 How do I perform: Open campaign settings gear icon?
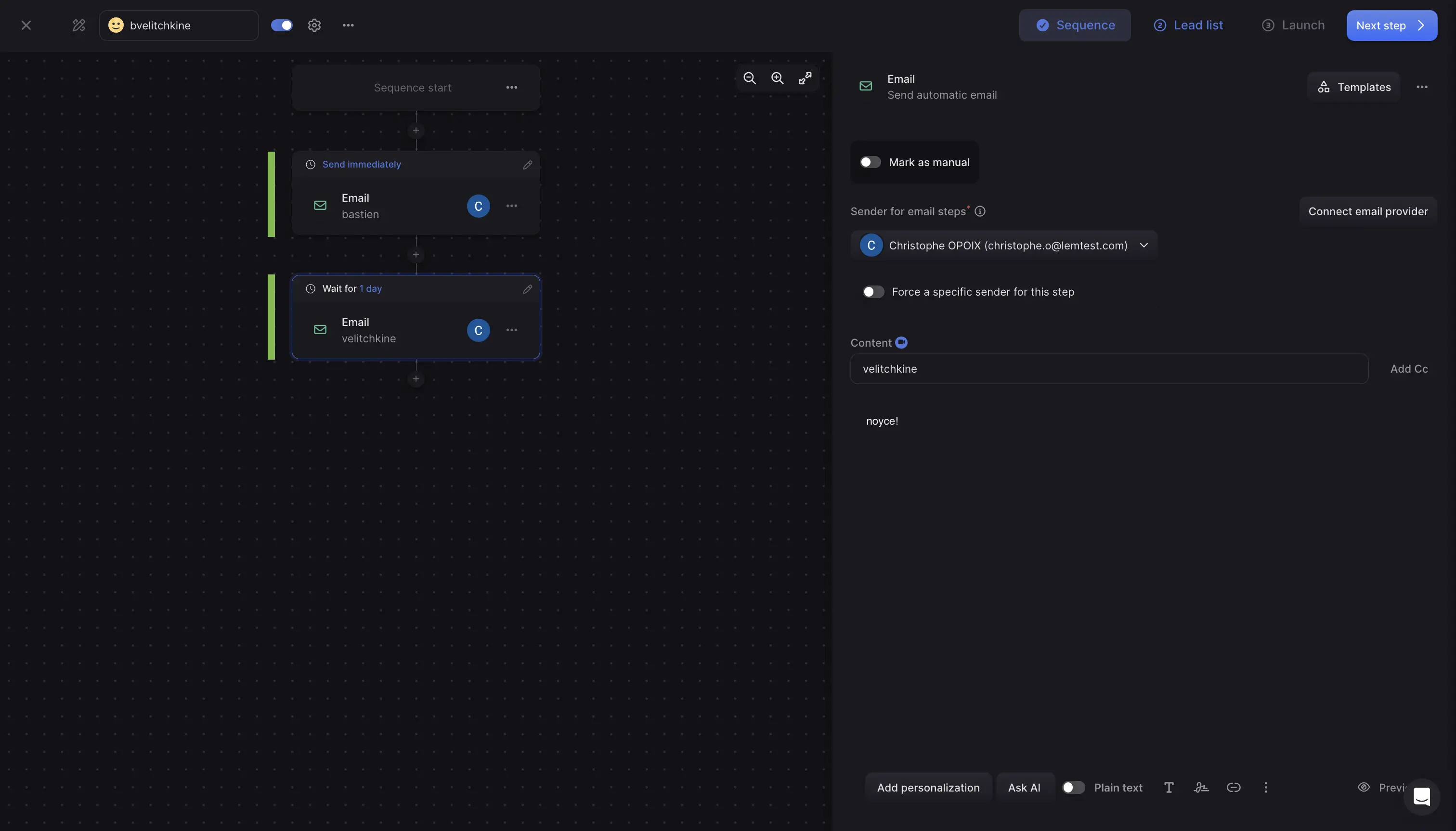pyautogui.click(x=314, y=25)
